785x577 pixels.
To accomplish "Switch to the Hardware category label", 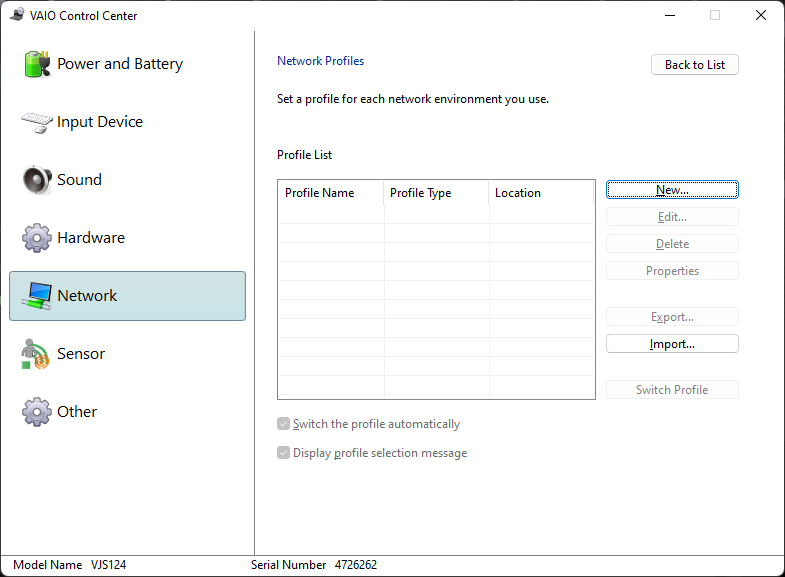I will [91, 238].
